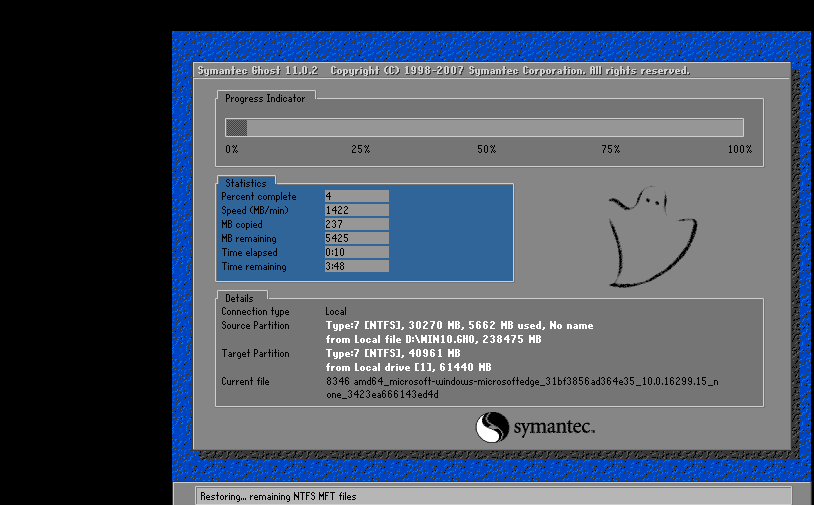Click the Symantec Ghost 11.0.2 title text
The width and height of the screenshot is (814, 505).
pyautogui.click(x=257, y=71)
